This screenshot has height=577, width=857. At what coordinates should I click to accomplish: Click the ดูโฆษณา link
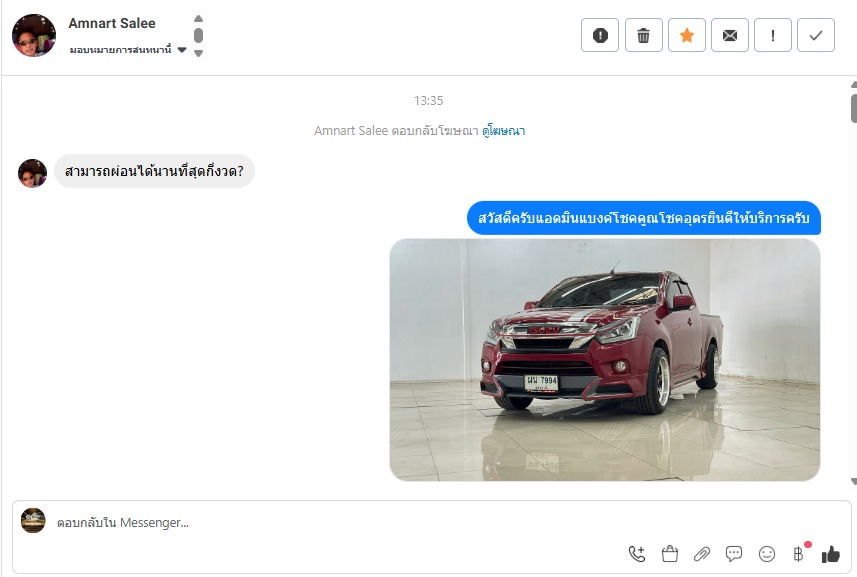coord(503,131)
